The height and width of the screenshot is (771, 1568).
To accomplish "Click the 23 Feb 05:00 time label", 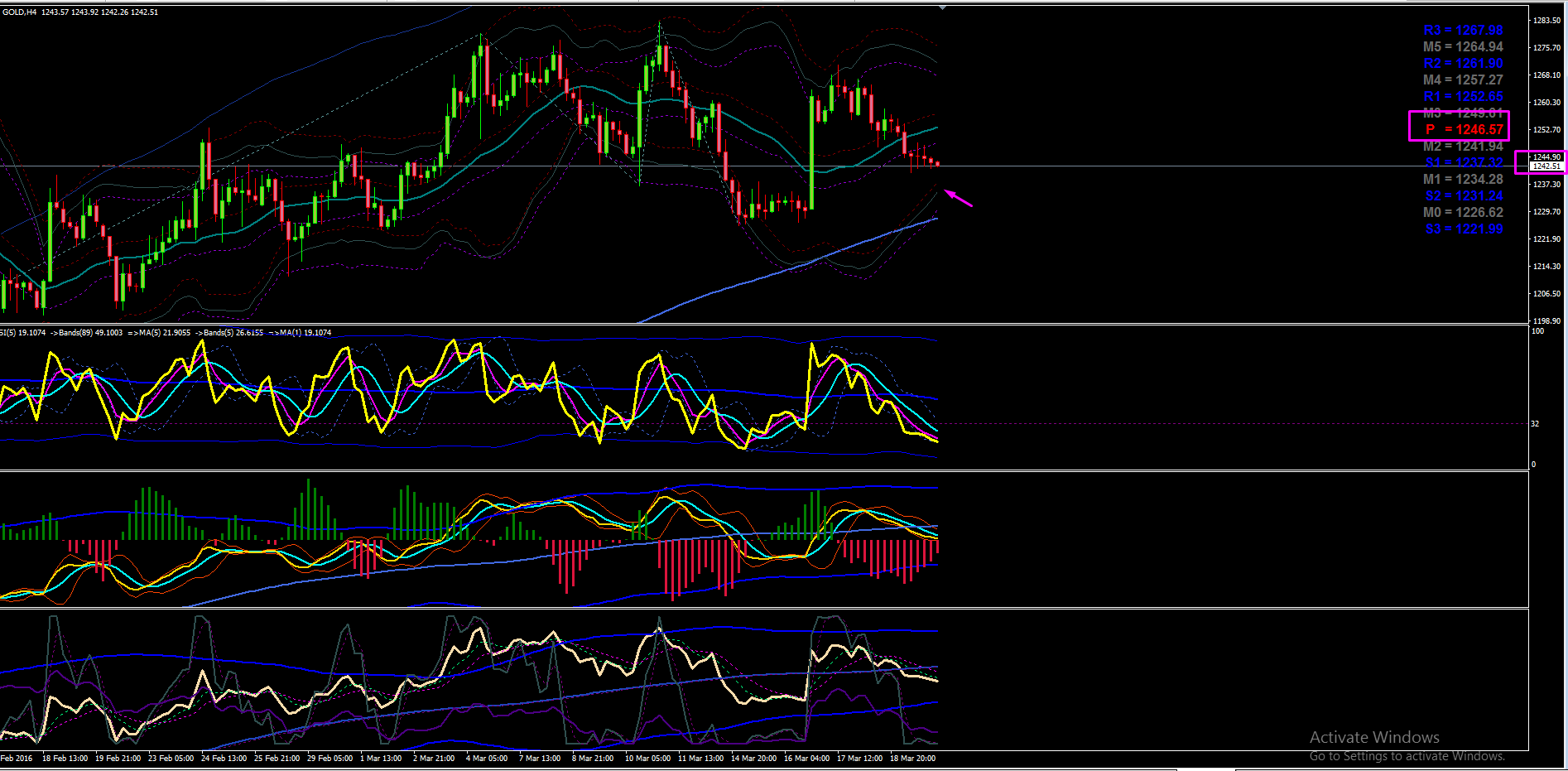I will 171,759.
